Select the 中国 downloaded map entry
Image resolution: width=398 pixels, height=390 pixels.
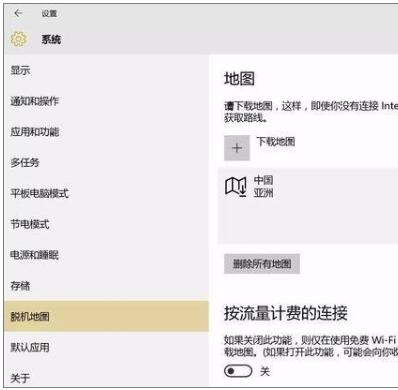308,206
